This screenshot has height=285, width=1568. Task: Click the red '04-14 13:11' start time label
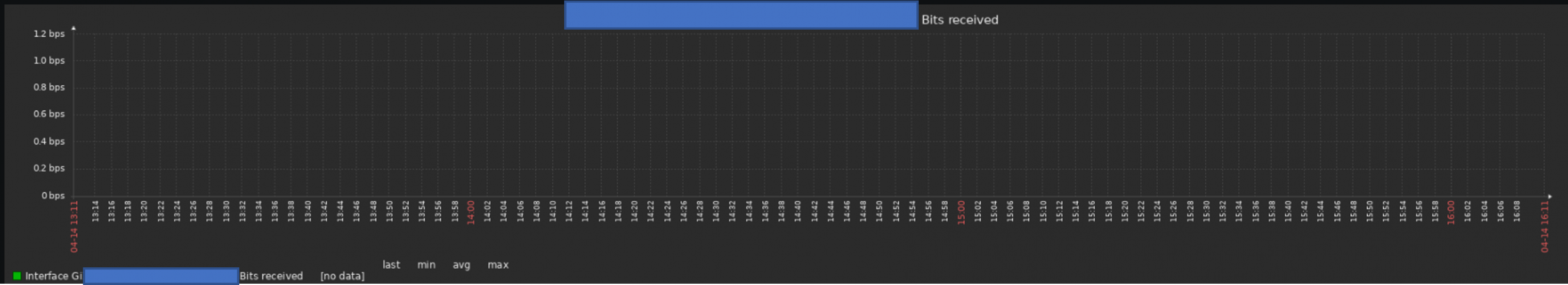(74, 226)
